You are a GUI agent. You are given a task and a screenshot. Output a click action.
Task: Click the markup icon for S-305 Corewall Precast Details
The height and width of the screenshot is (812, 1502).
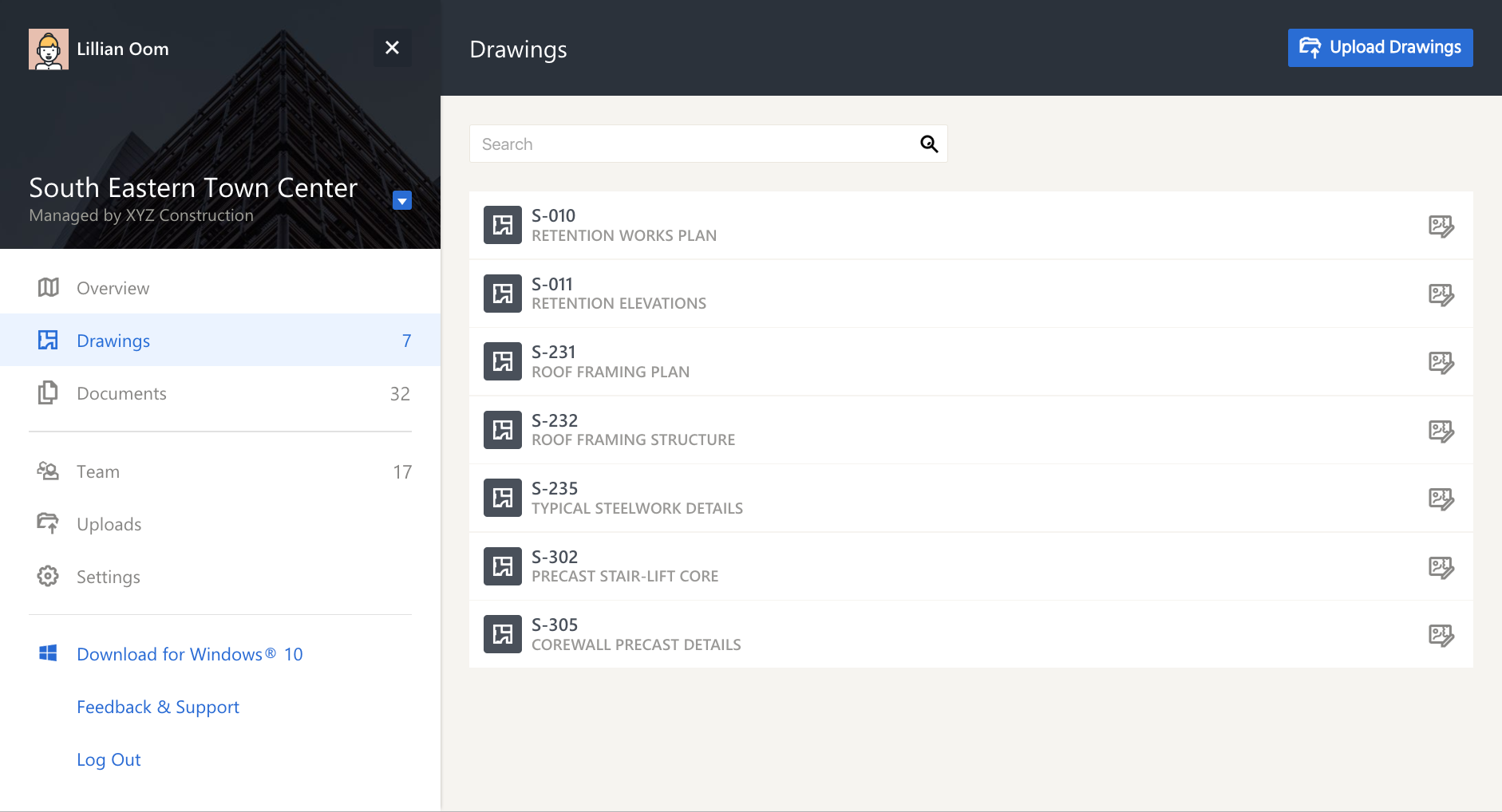pyautogui.click(x=1441, y=633)
